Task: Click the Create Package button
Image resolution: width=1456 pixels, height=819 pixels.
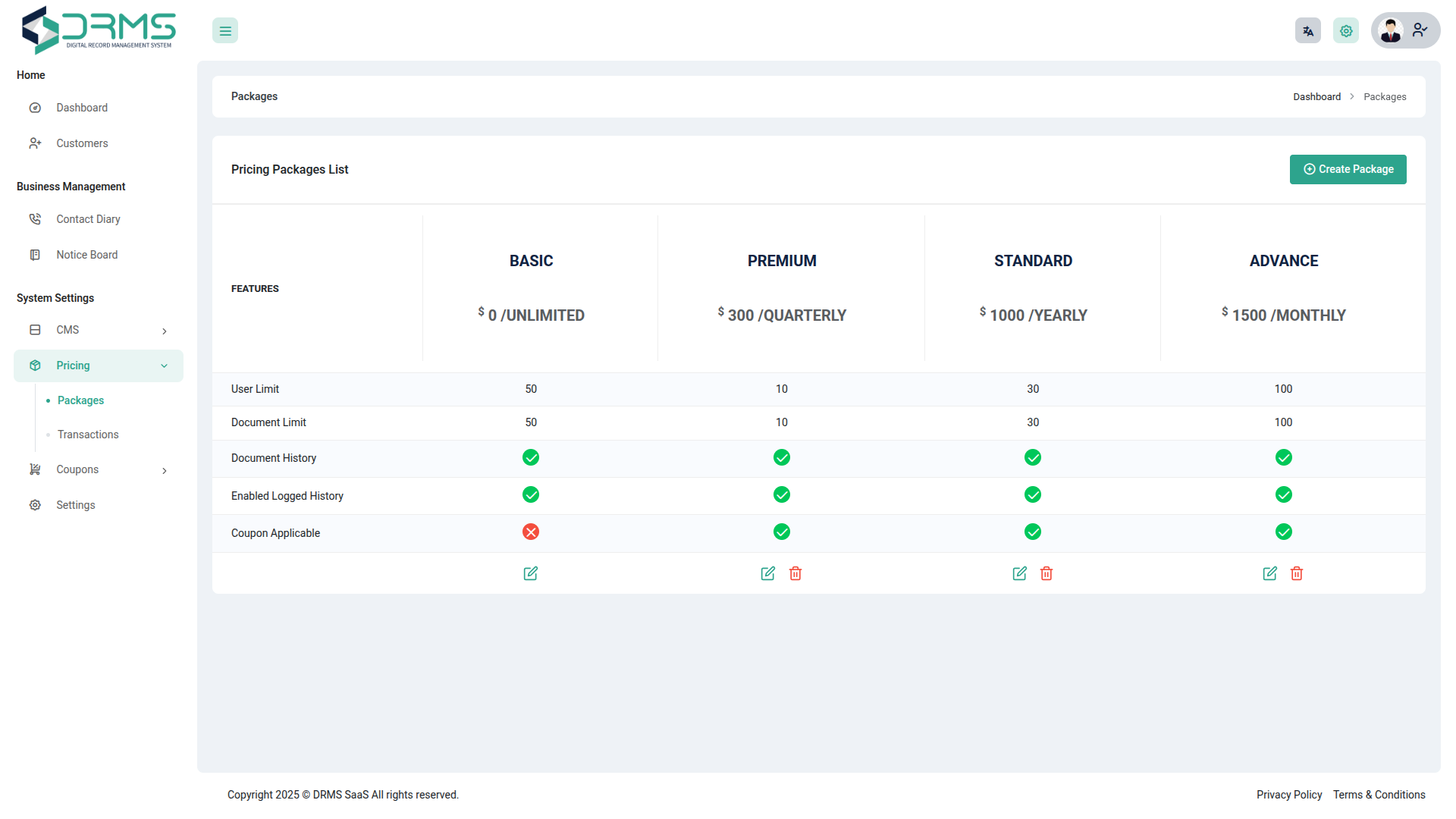Action: (x=1348, y=169)
